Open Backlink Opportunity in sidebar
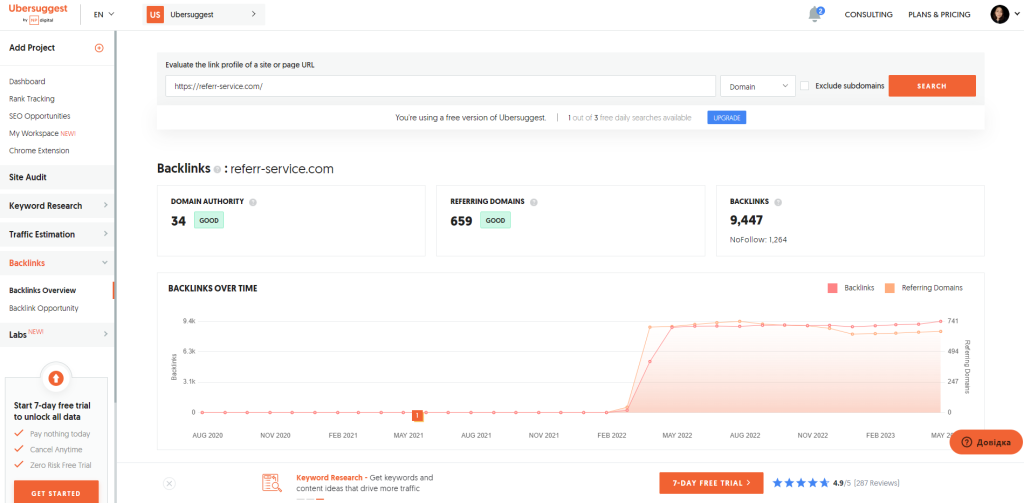 43,308
